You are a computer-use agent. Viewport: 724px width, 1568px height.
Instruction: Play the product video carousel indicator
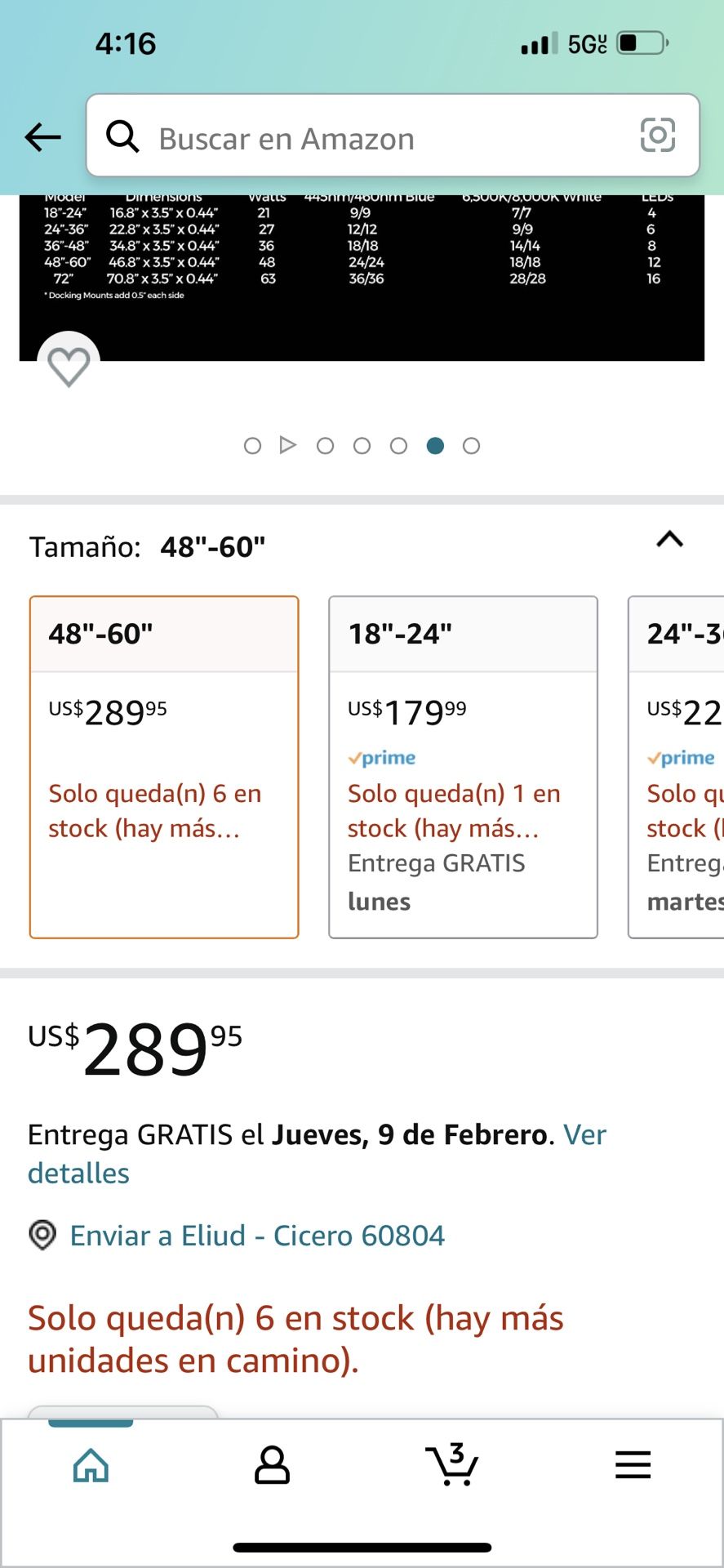coord(287,445)
